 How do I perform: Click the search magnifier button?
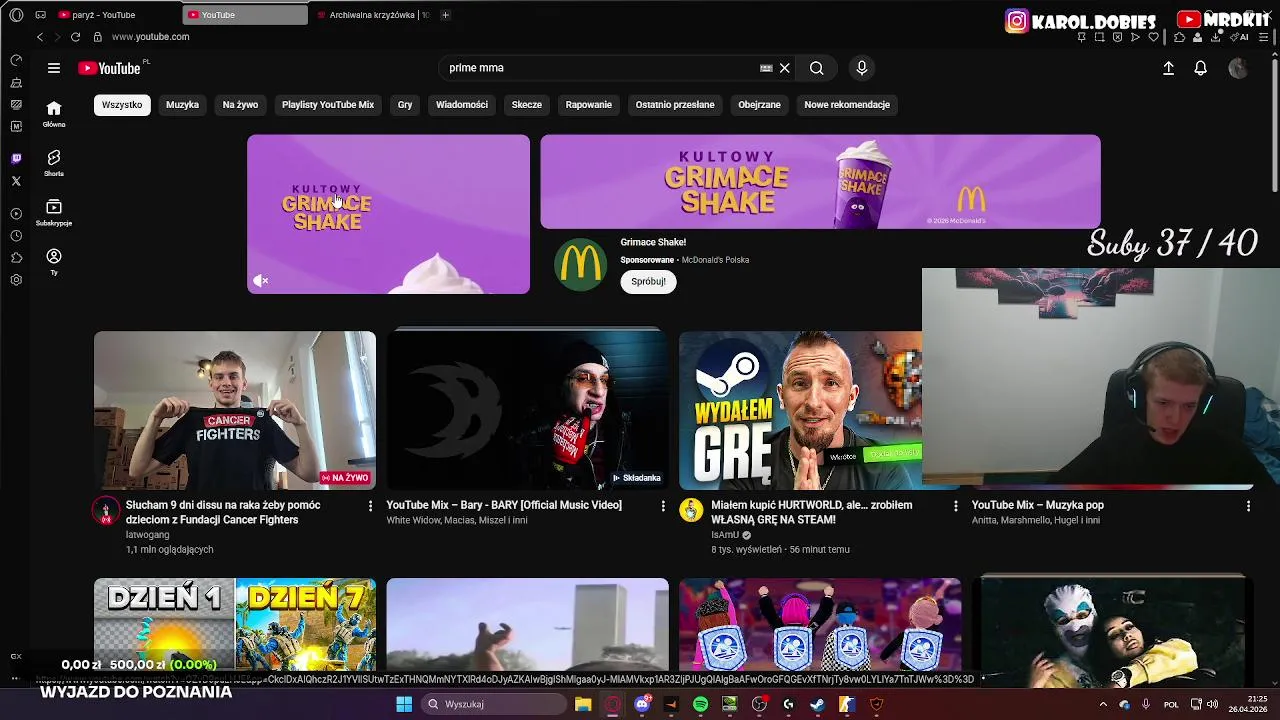pyautogui.click(x=817, y=68)
